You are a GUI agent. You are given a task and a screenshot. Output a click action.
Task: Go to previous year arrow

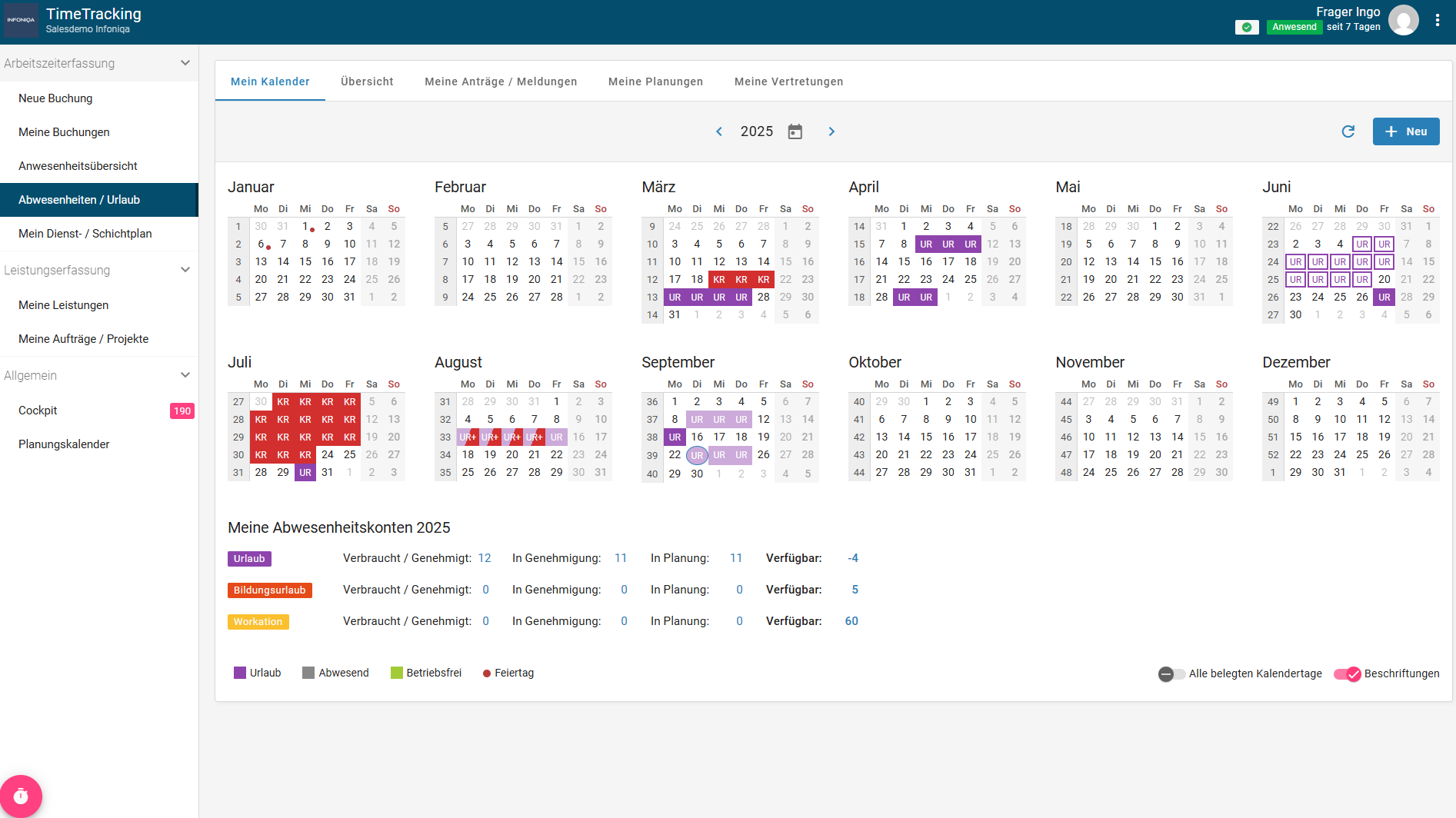tap(719, 131)
